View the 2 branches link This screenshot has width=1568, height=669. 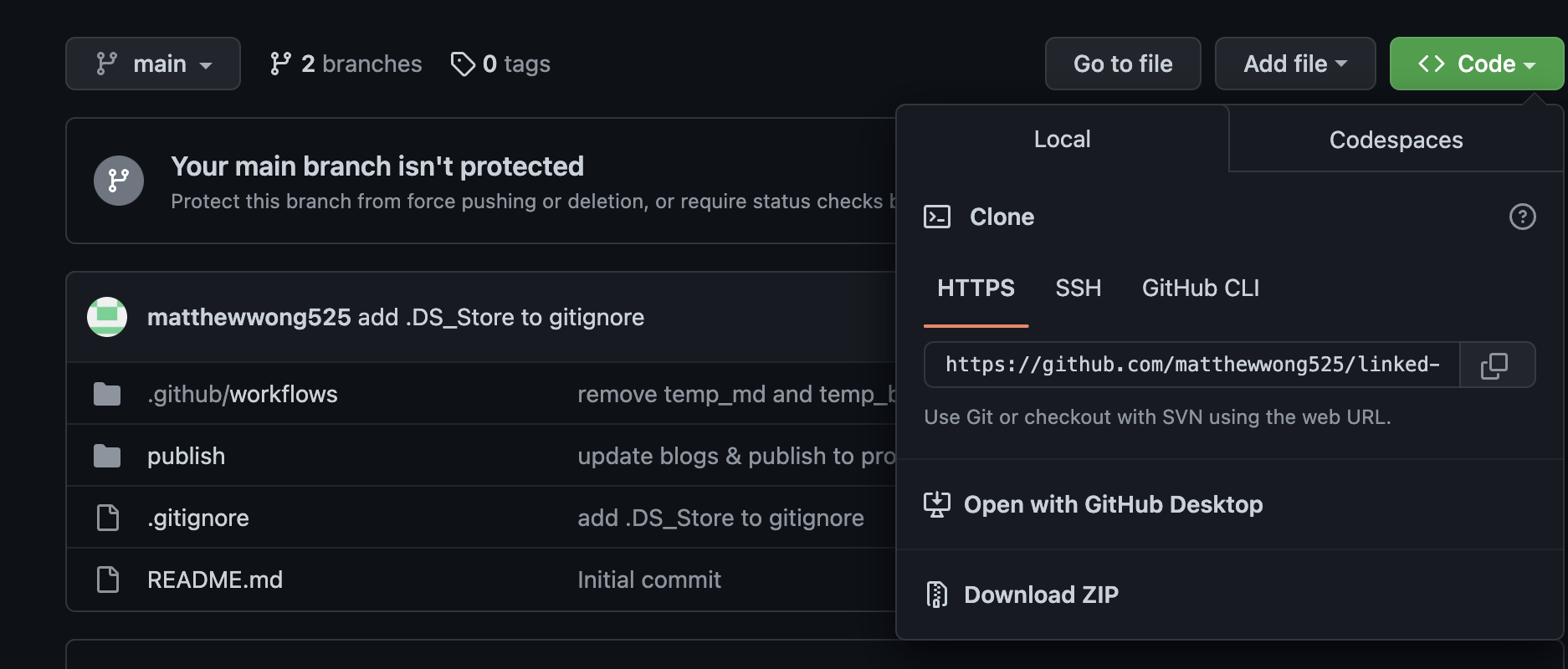(x=346, y=64)
